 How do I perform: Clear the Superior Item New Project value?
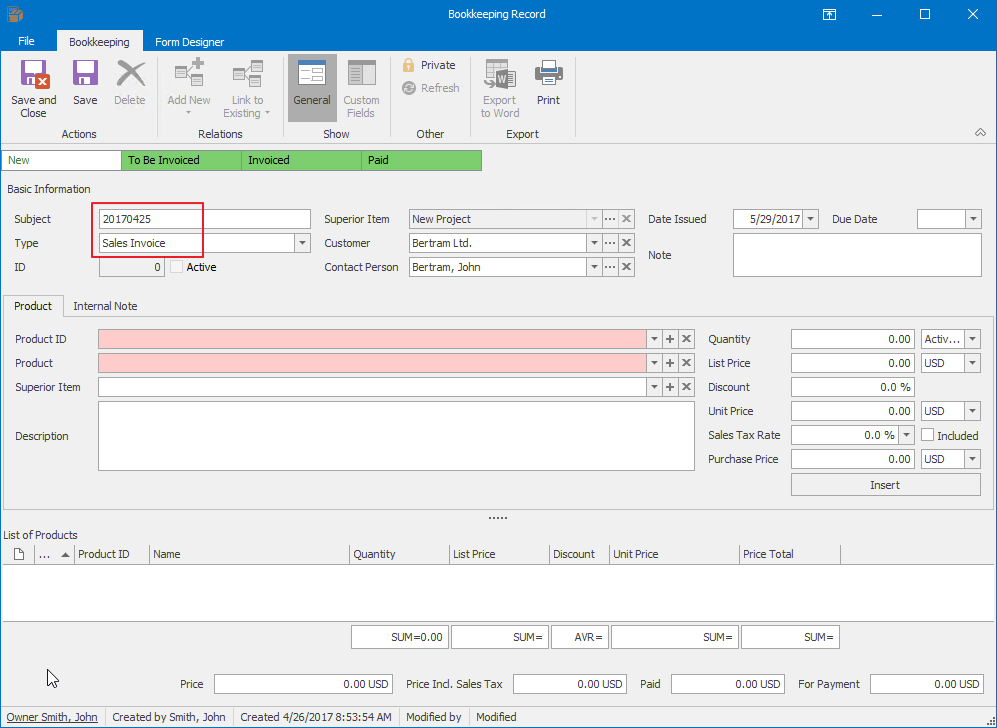626,219
